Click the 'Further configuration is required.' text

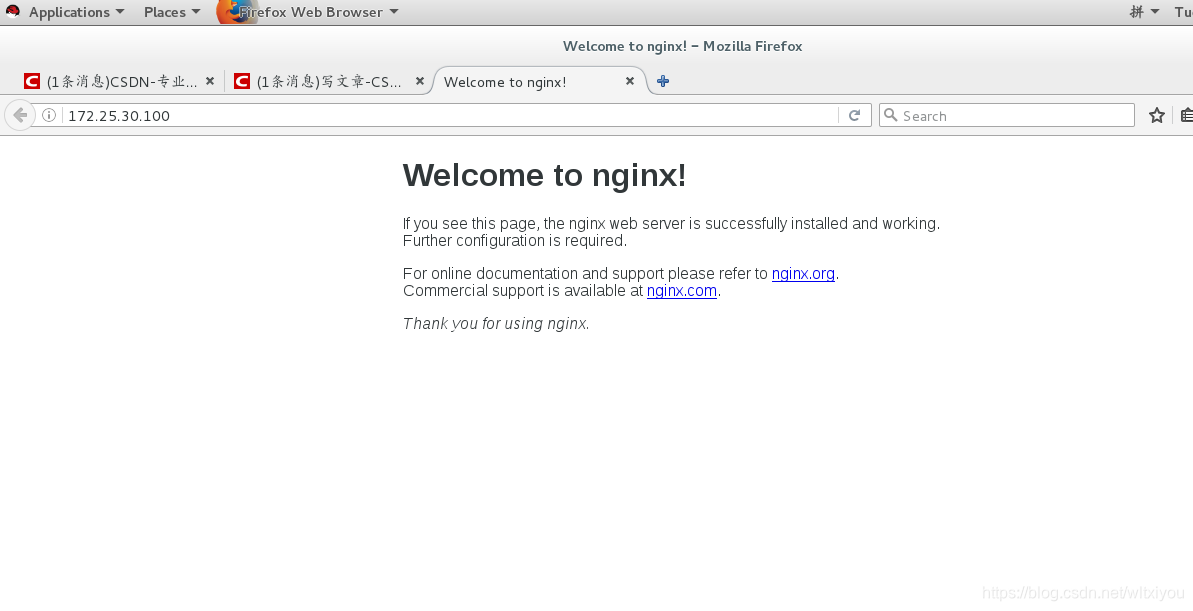coord(515,240)
